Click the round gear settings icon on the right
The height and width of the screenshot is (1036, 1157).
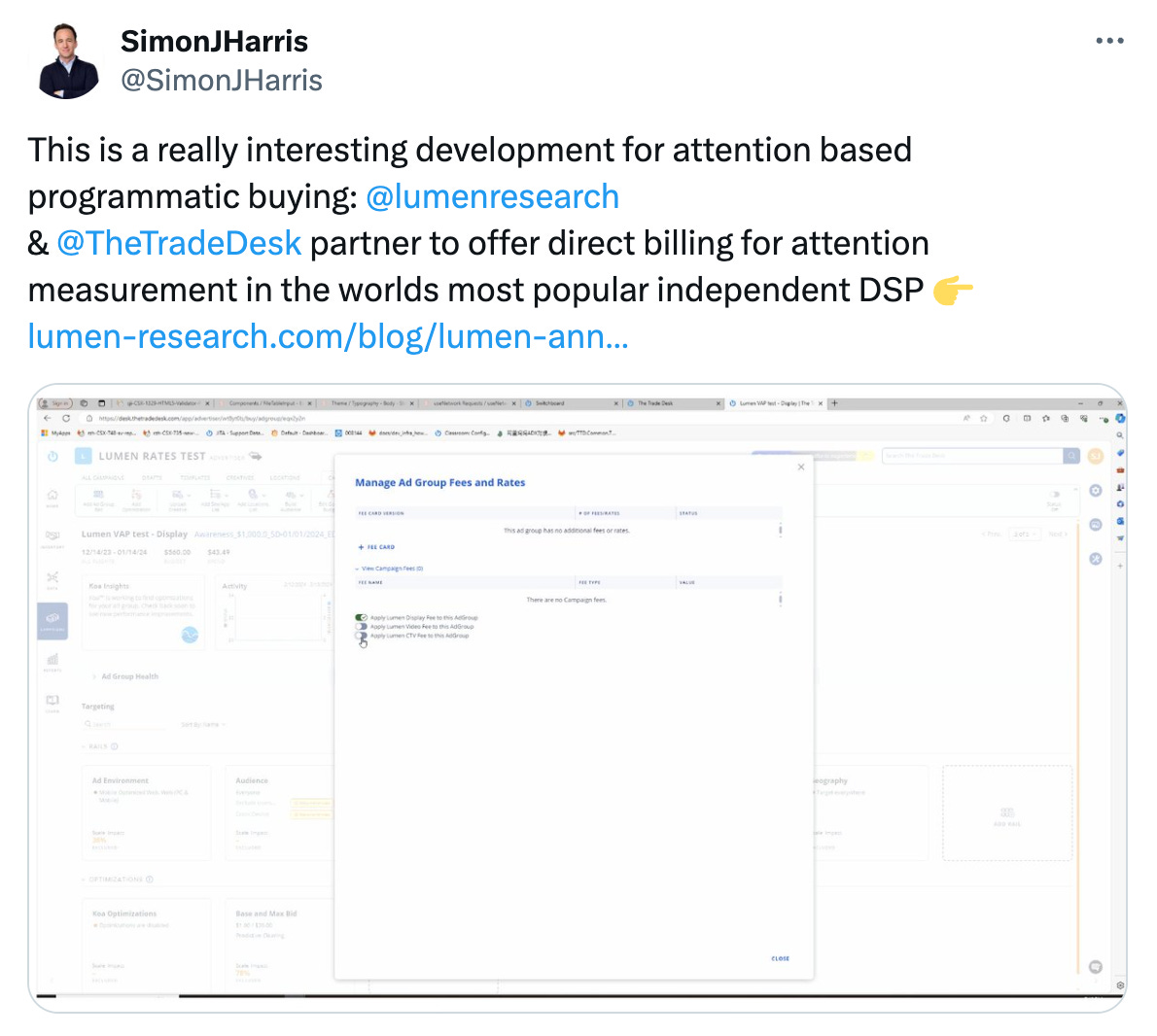point(1096,491)
